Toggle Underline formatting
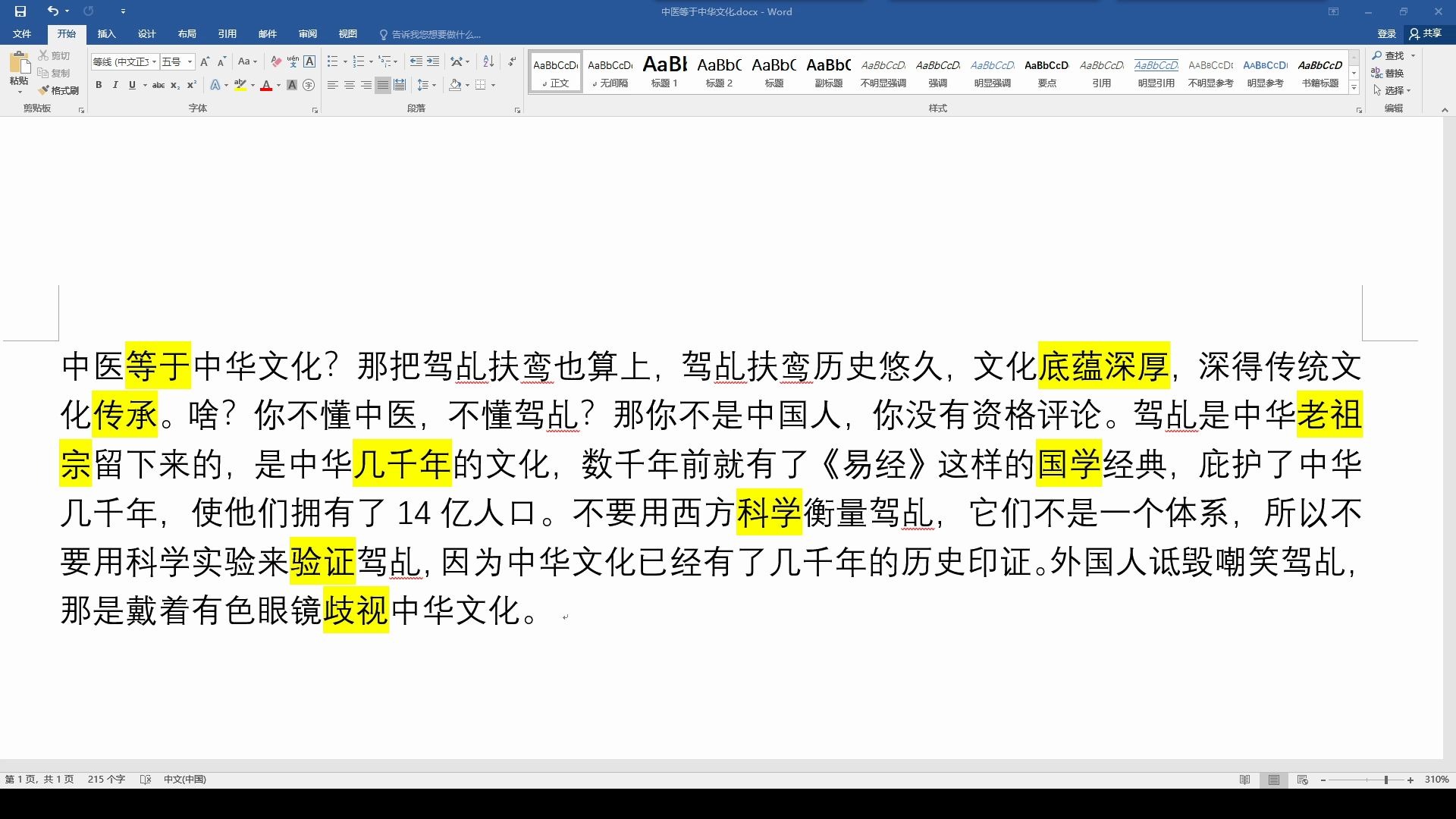This screenshot has width=1456, height=819. pyautogui.click(x=132, y=85)
